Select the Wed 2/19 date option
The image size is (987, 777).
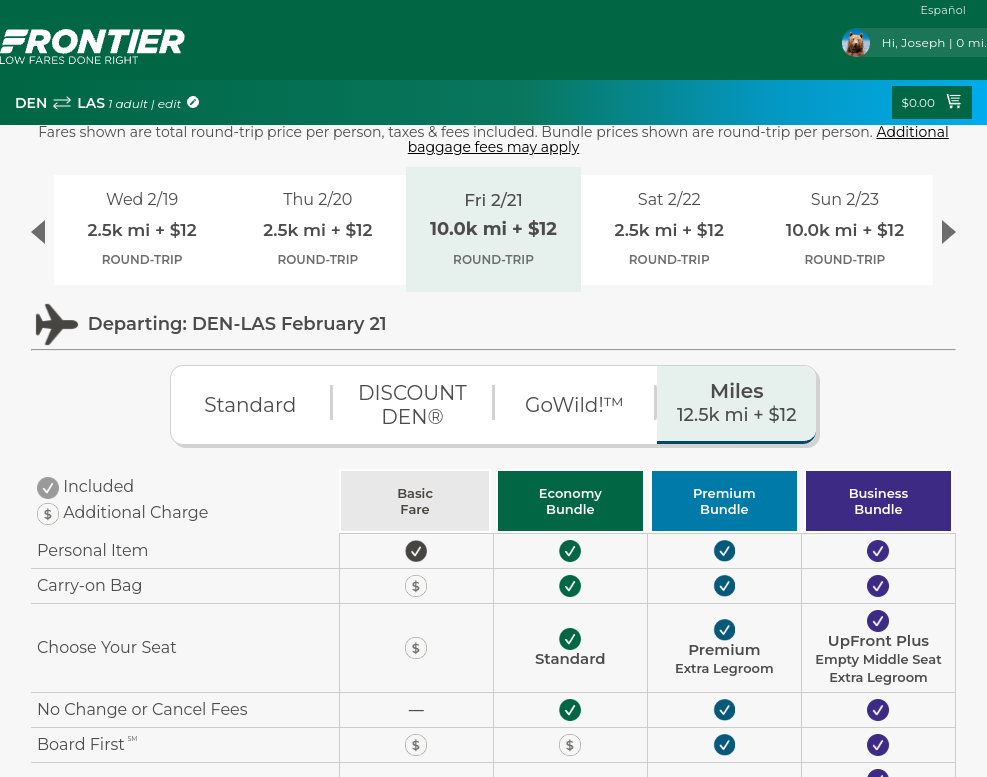point(142,230)
